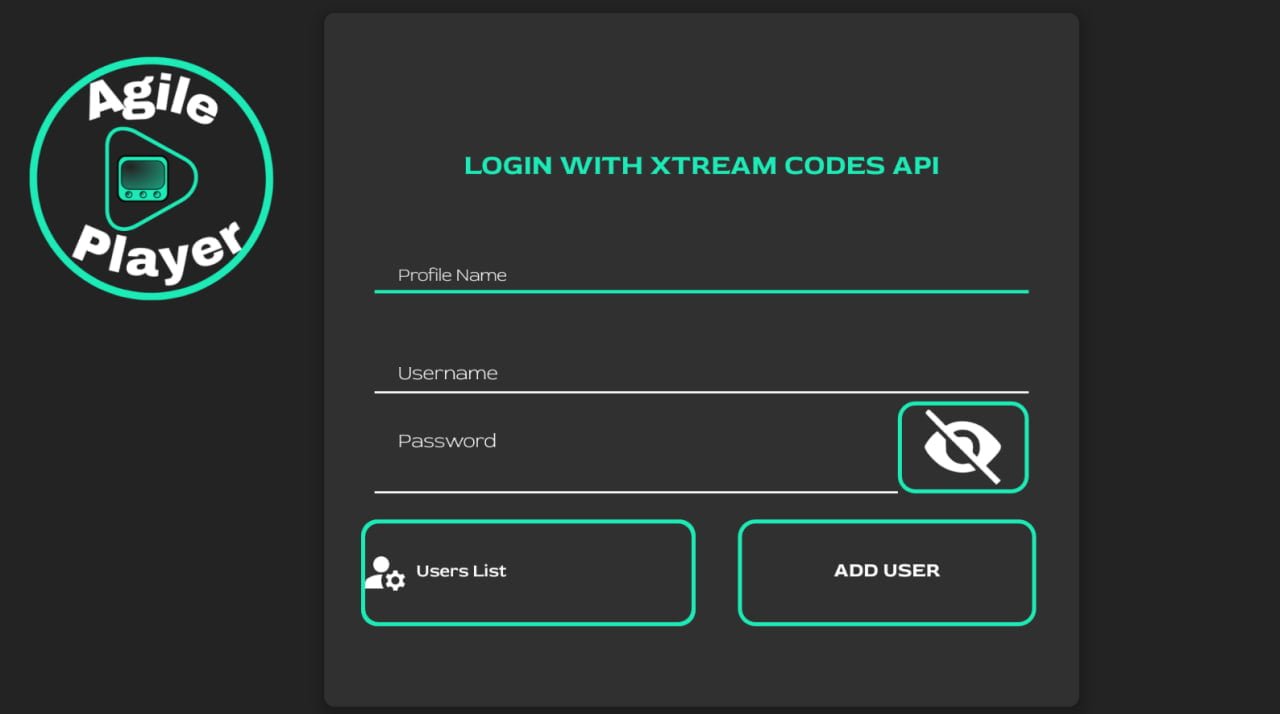Toggle password visibility
This screenshot has height=714, width=1280.
(962, 447)
